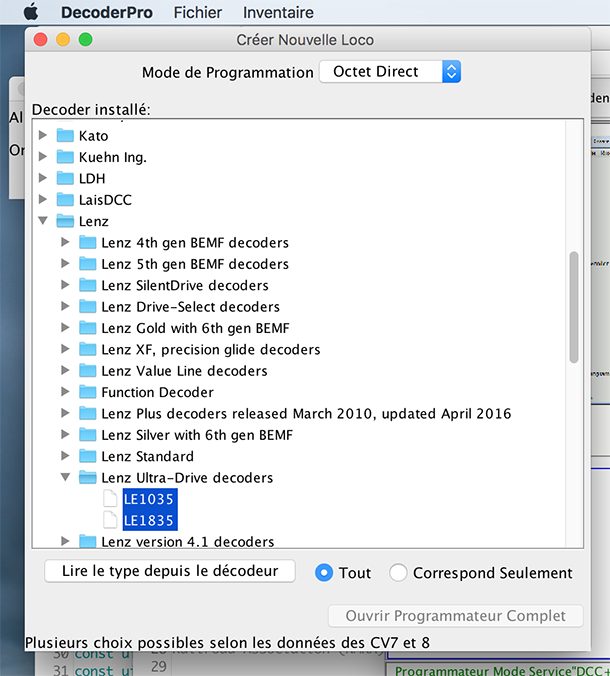The width and height of the screenshot is (610, 676).
Task: Click the Kuehn Ing. folder icon
Action: (x=65, y=156)
